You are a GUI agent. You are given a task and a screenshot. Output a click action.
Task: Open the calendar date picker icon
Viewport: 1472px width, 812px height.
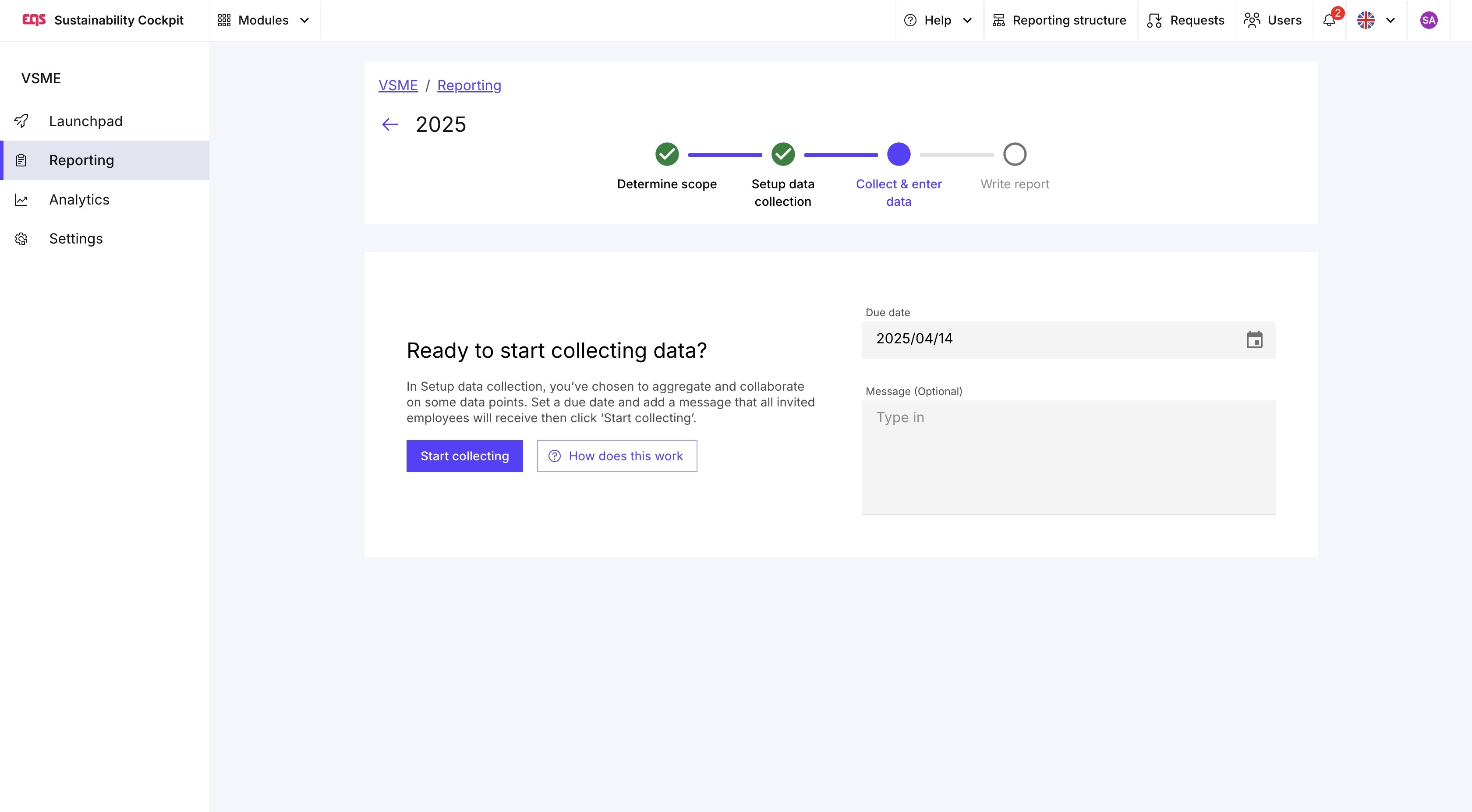1254,339
